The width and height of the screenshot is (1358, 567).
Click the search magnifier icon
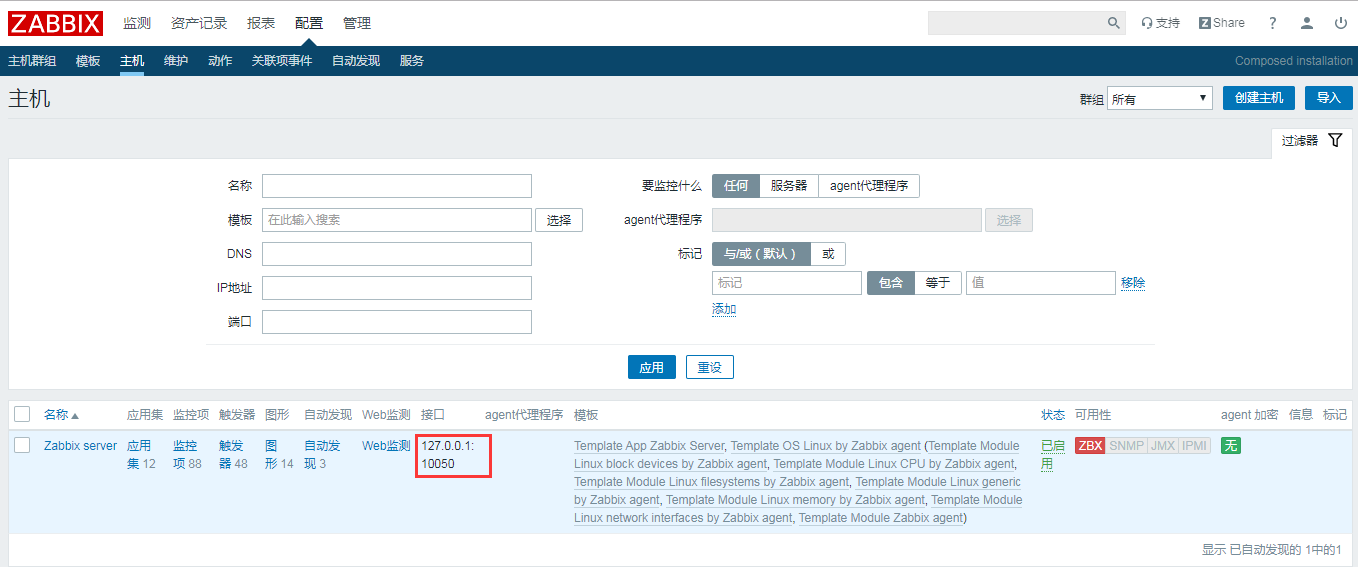(x=1113, y=23)
